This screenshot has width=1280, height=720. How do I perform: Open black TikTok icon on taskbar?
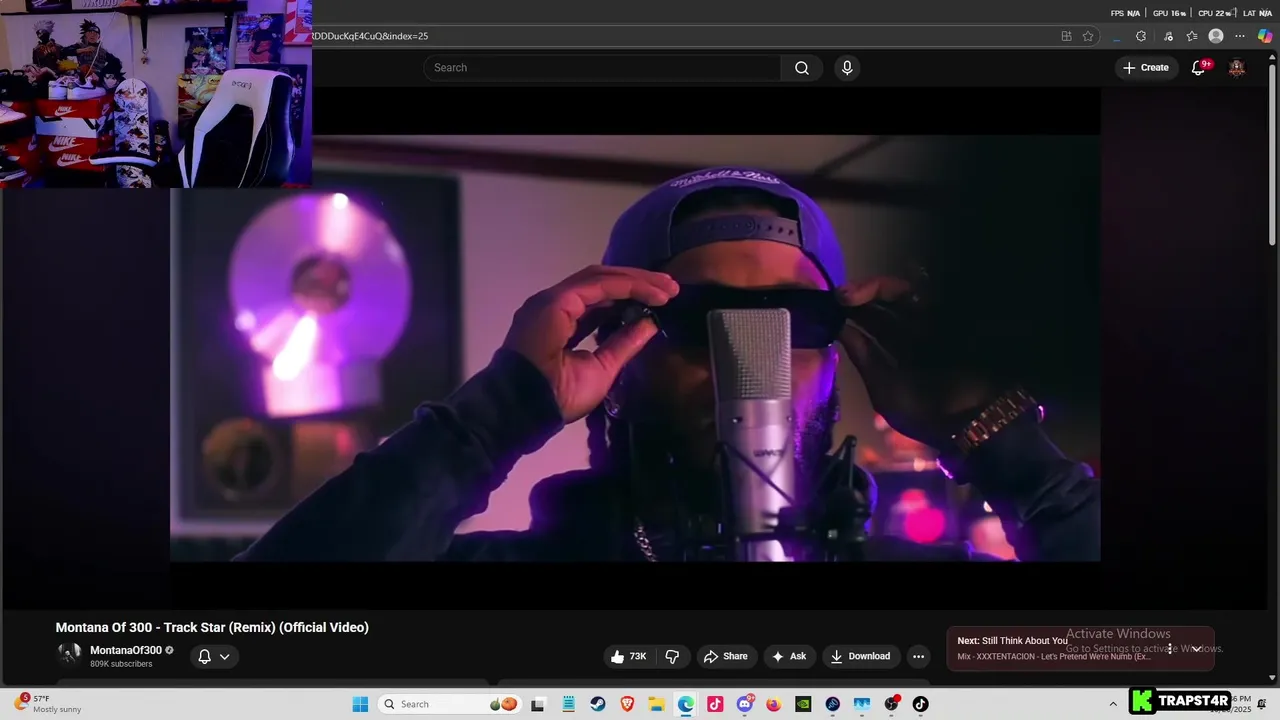click(x=920, y=704)
